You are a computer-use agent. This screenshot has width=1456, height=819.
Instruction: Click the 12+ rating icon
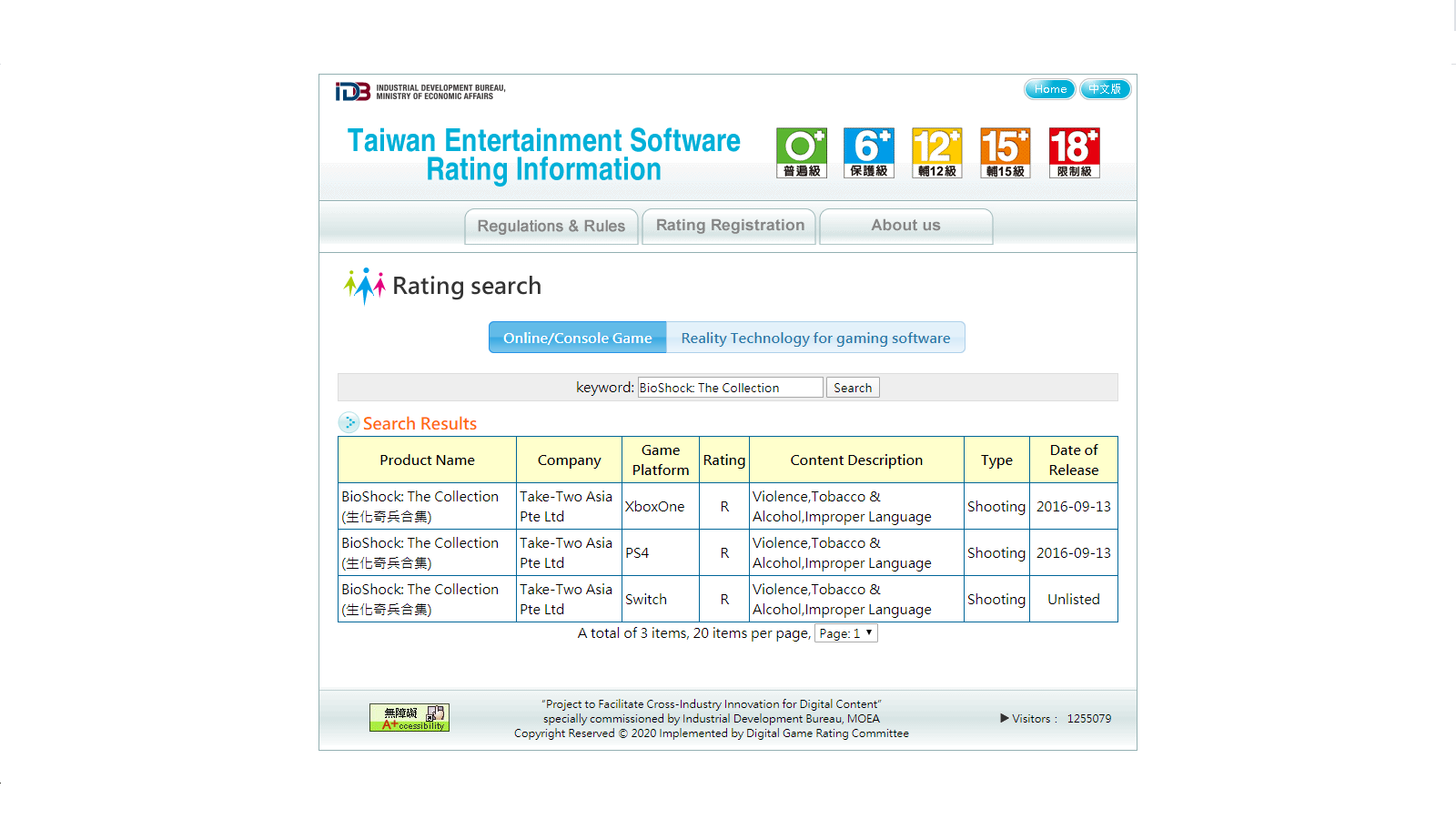(x=937, y=153)
